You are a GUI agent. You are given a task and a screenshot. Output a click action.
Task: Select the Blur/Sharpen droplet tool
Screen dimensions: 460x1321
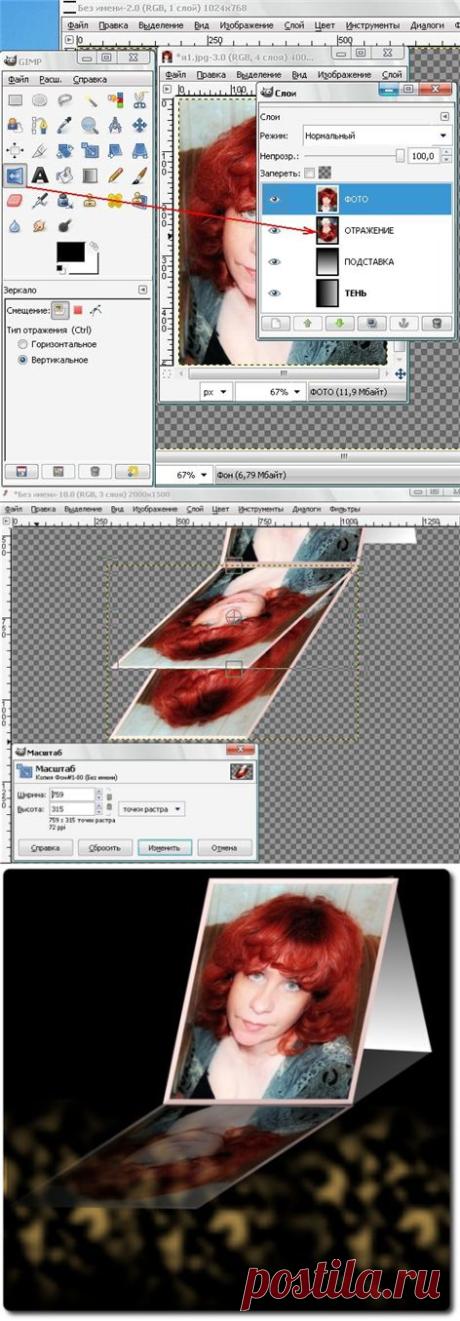point(15,225)
